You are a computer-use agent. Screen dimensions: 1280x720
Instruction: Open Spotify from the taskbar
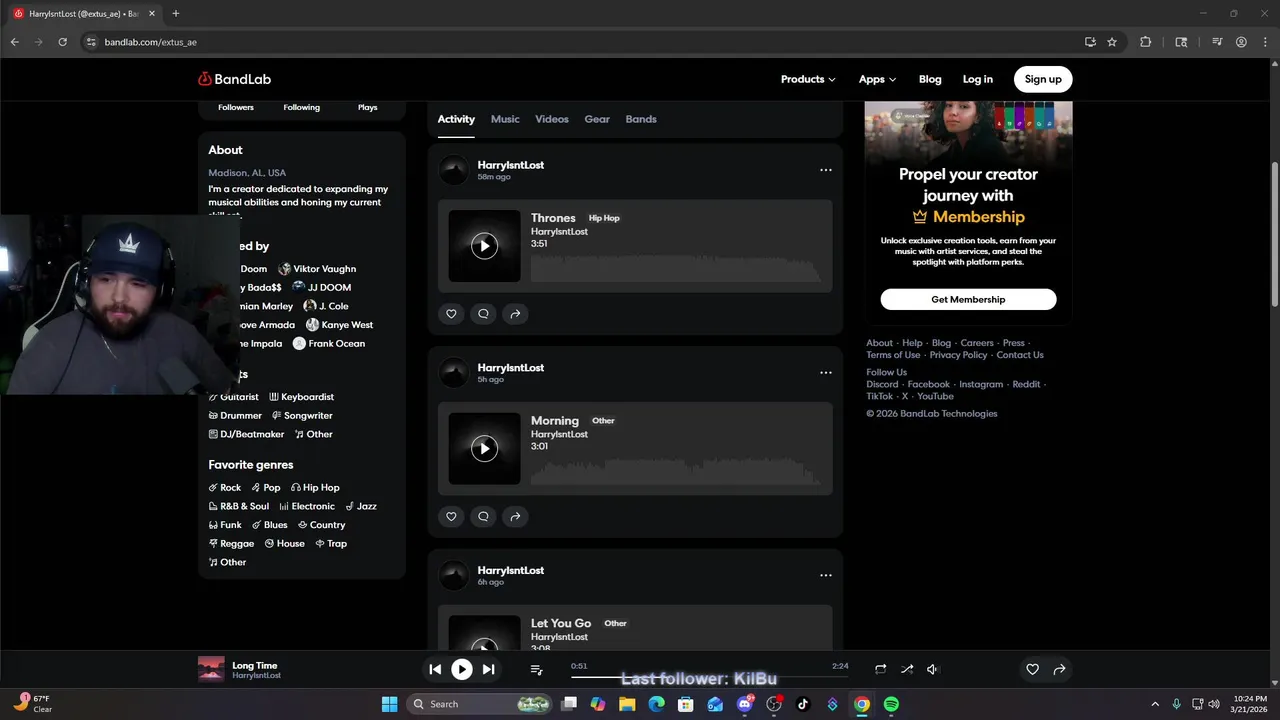[891, 704]
